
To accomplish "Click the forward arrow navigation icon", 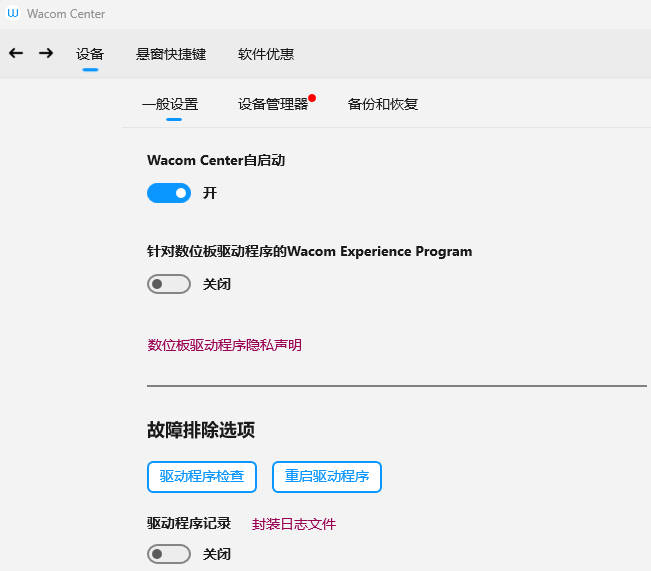I will coord(46,53).
